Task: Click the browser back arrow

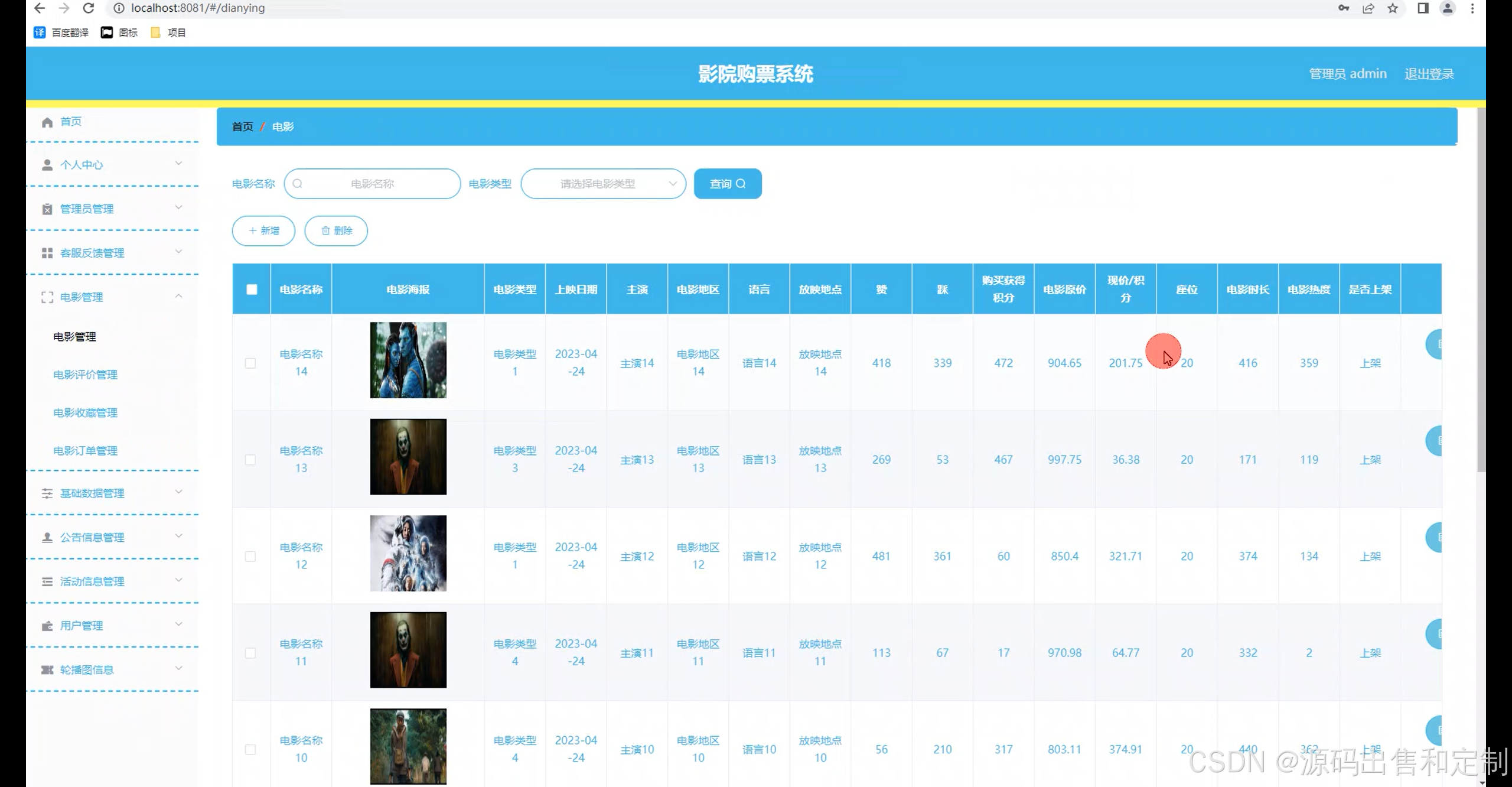Action: point(40,8)
